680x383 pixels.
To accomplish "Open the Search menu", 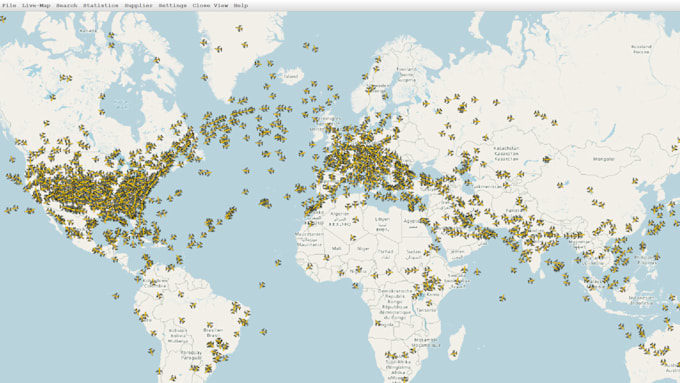I will [x=66, y=6].
